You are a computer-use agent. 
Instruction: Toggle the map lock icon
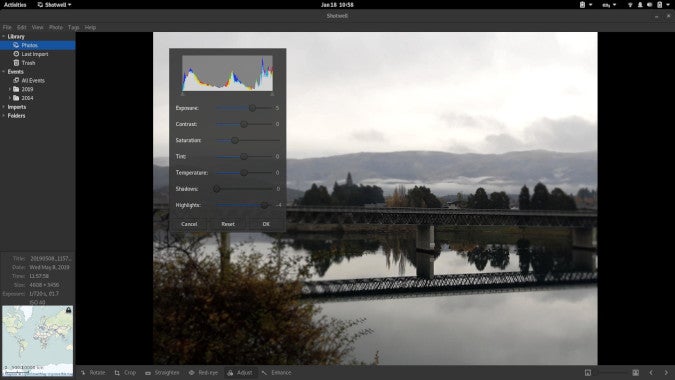point(68,310)
